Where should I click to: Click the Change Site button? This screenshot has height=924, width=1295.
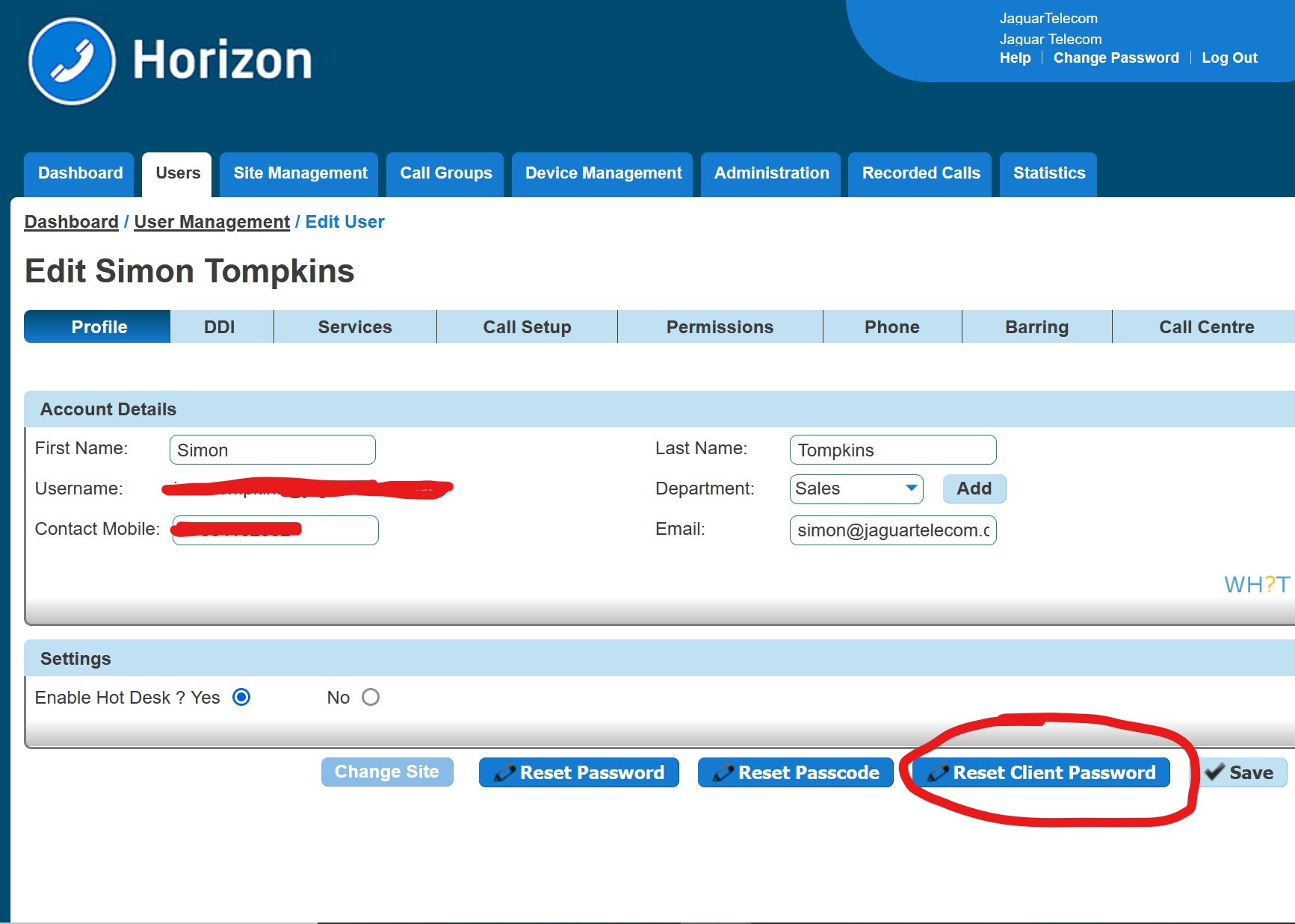(386, 772)
